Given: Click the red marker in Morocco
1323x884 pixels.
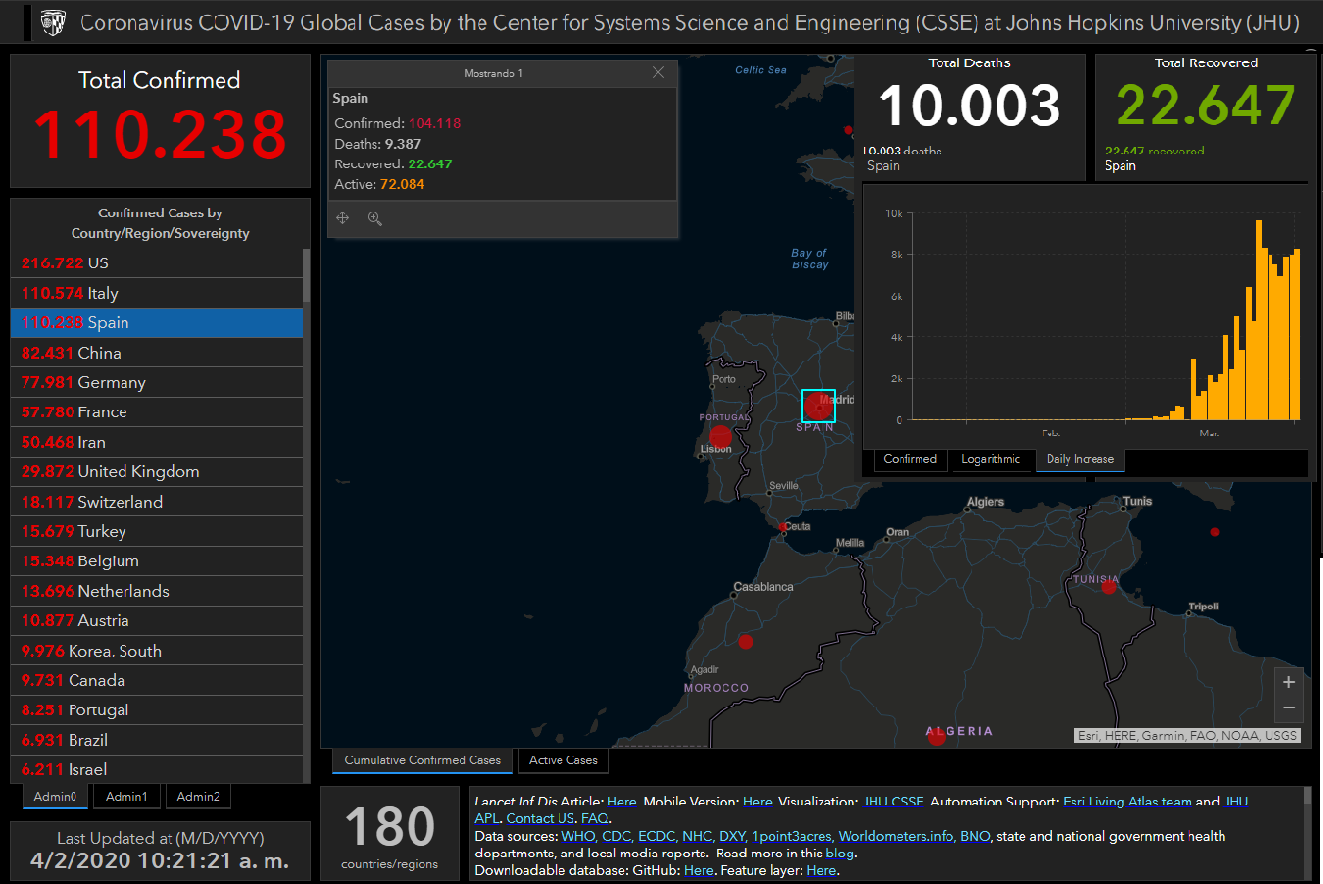Looking at the screenshot, I should (745, 641).
